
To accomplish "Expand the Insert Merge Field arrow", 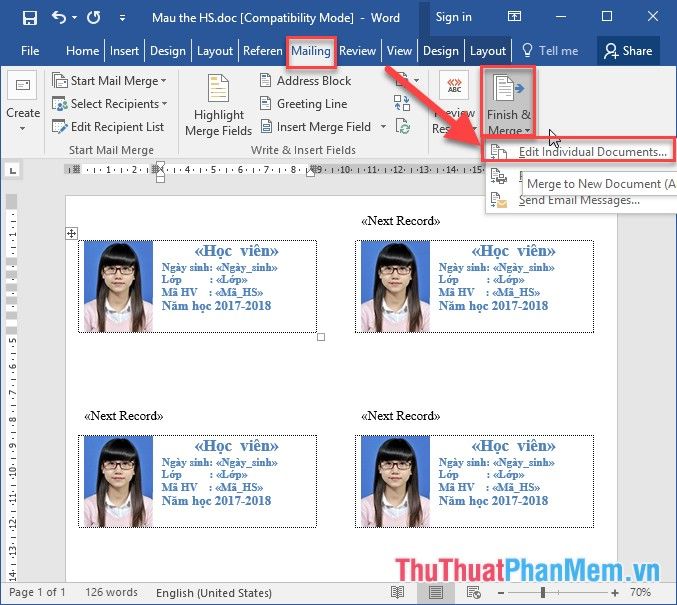I will [381, 127].
